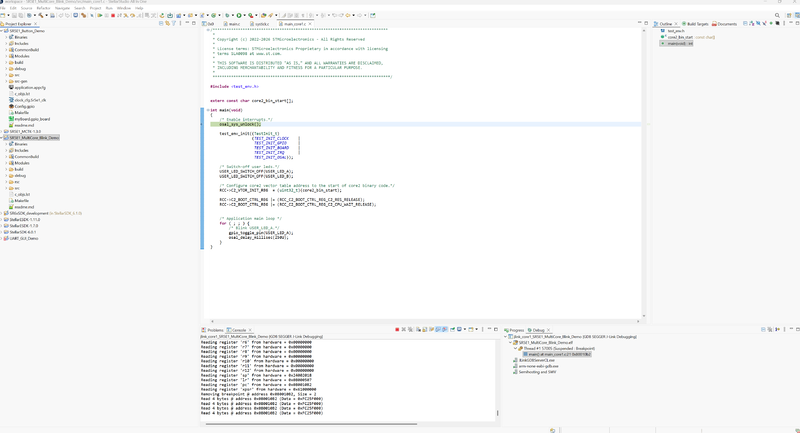
Task: Click Remove Launch icon in Console toolbar
Action: pos(404,329)
